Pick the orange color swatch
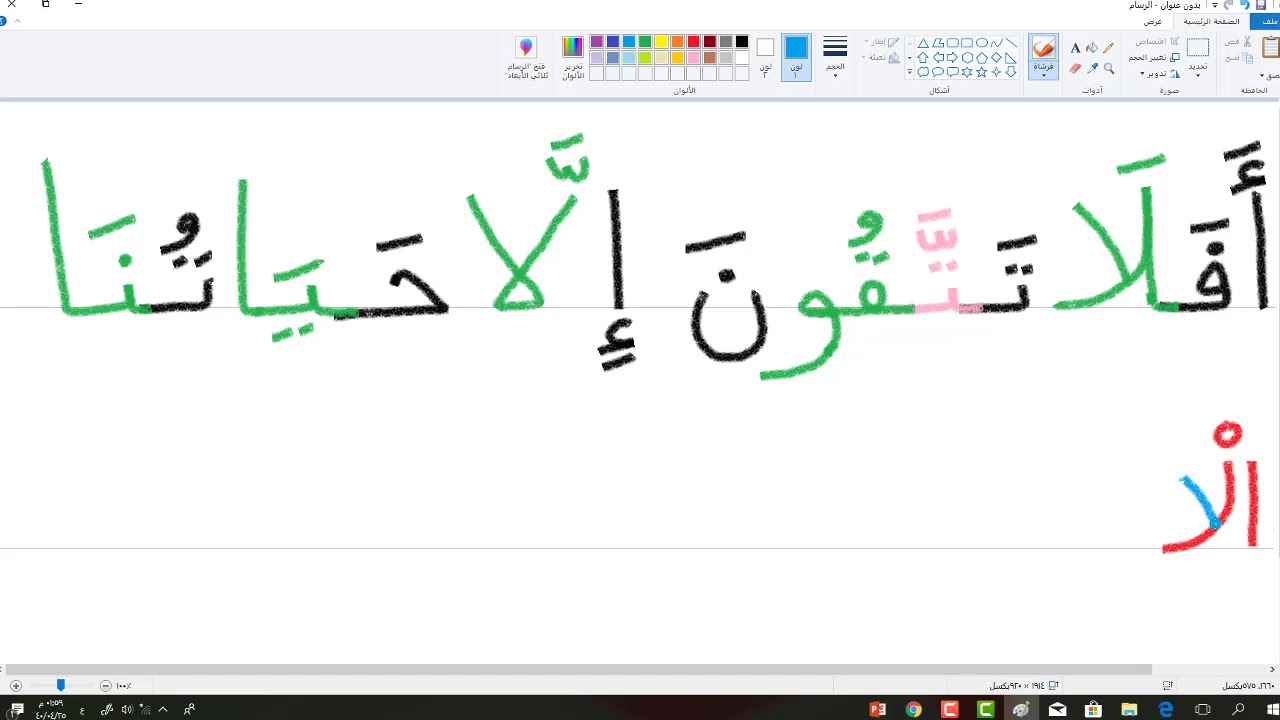This screenshot has width=1280, height=720. coord(677,42)
